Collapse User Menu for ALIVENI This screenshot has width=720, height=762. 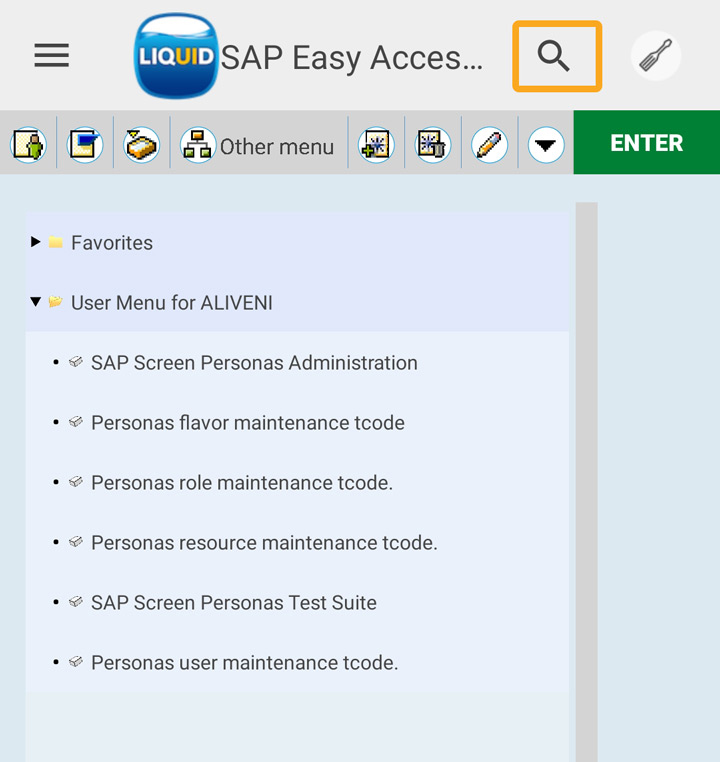pos(36,301)
